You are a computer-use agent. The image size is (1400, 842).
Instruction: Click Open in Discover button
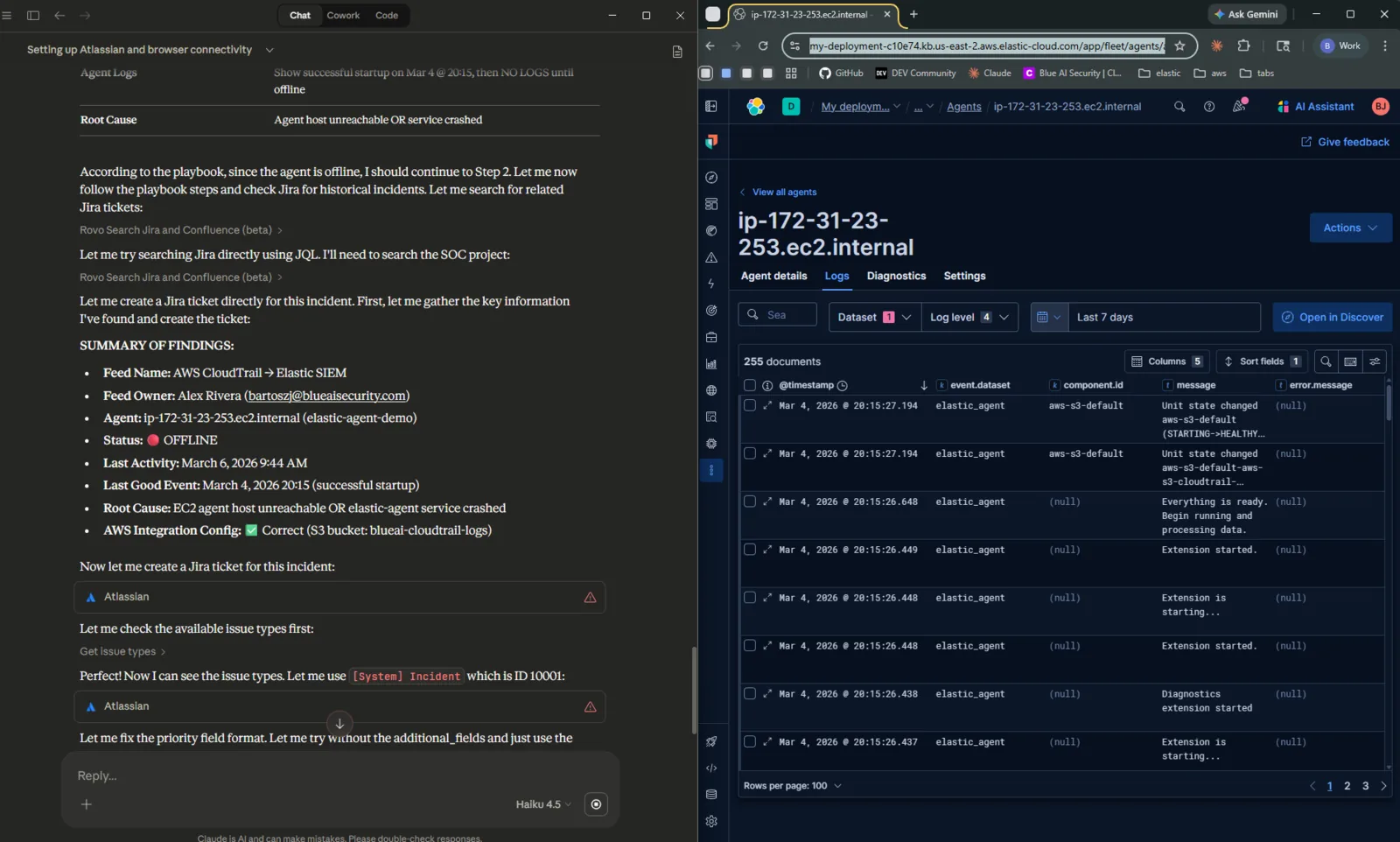point(1333,317)
